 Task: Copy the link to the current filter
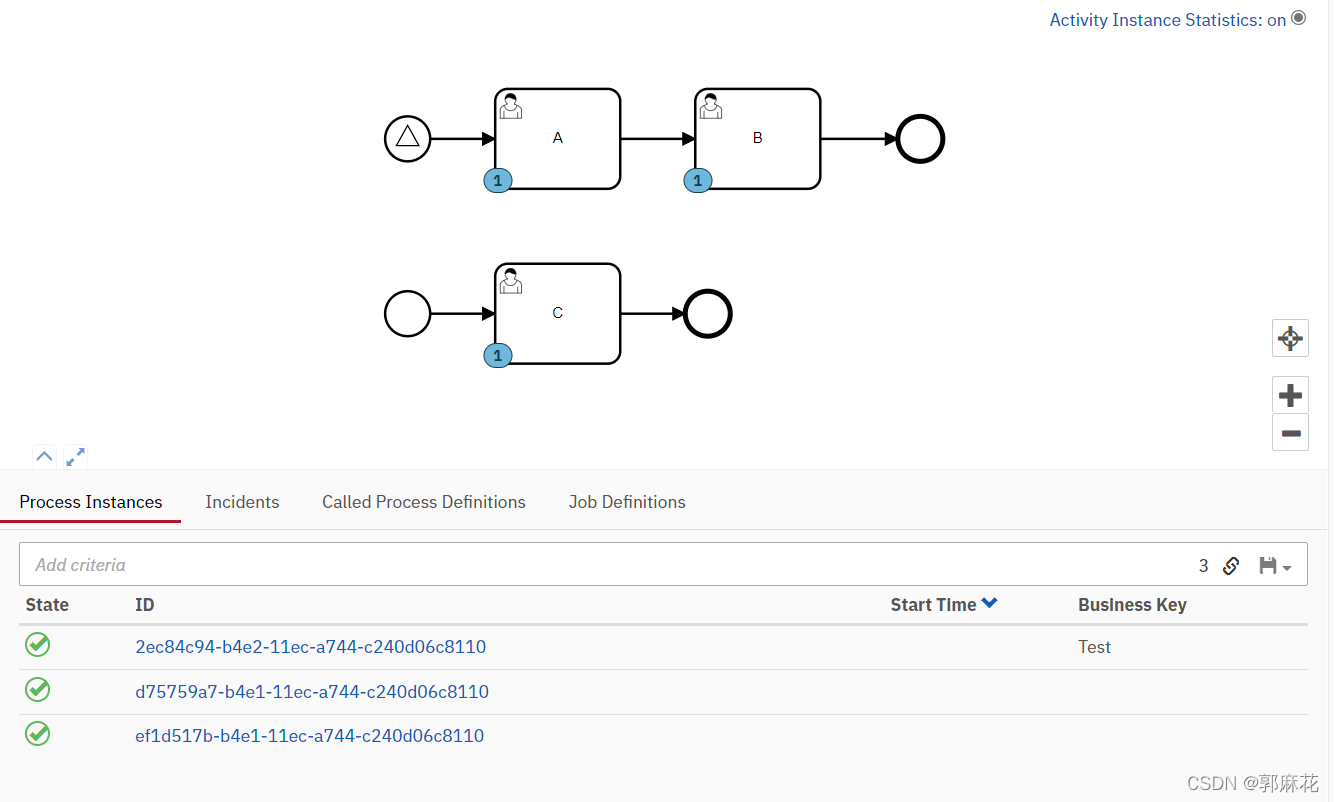[x=1231, y=565]
